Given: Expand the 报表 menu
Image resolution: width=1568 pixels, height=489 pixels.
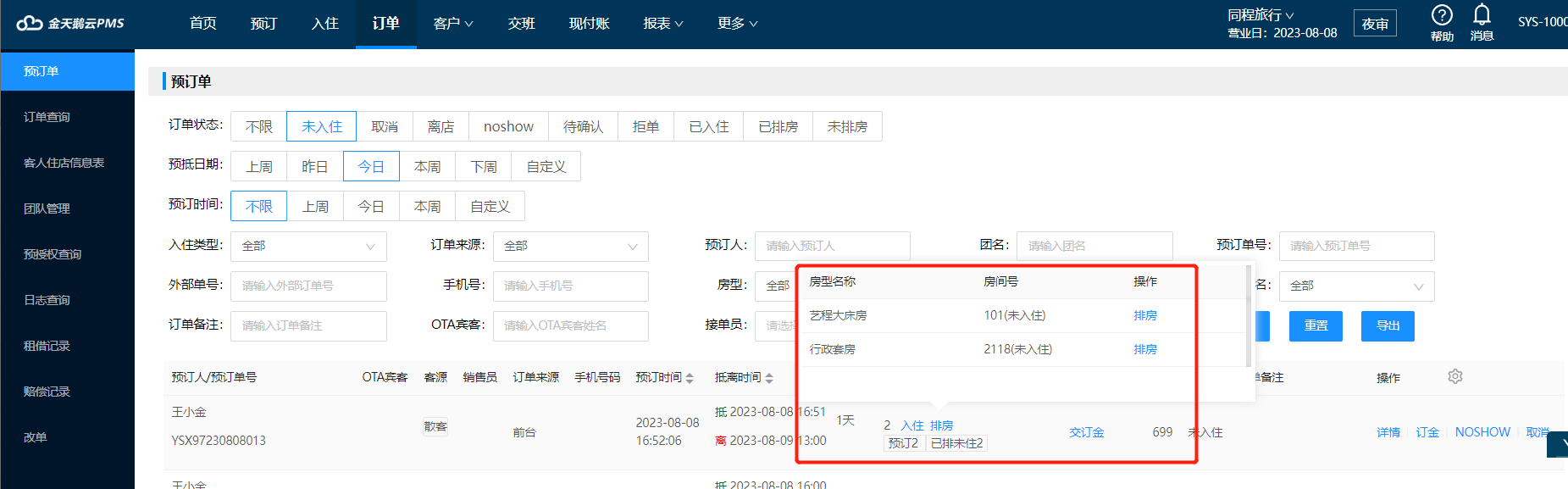Looking at the screenshot, I should [x=663, y=24].
